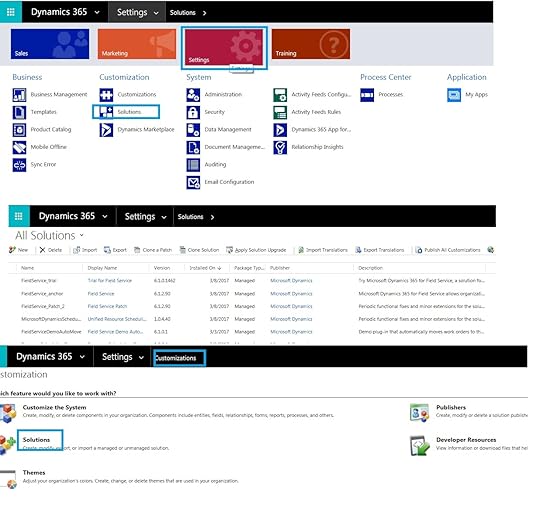This screenshot has height=509, width=540.
Task: Sort by the Installed On column header
Action: tap(205, 268)
